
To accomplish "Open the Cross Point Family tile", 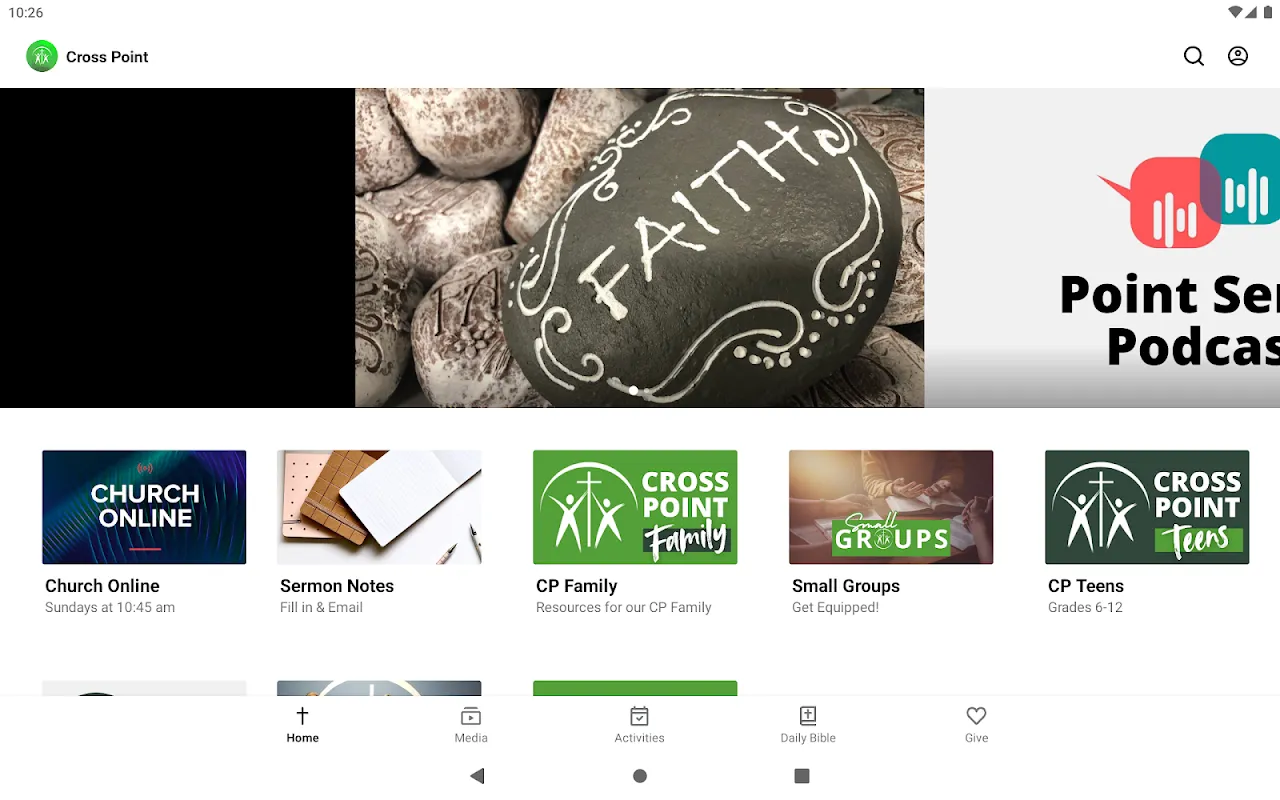I will [635, 507].
